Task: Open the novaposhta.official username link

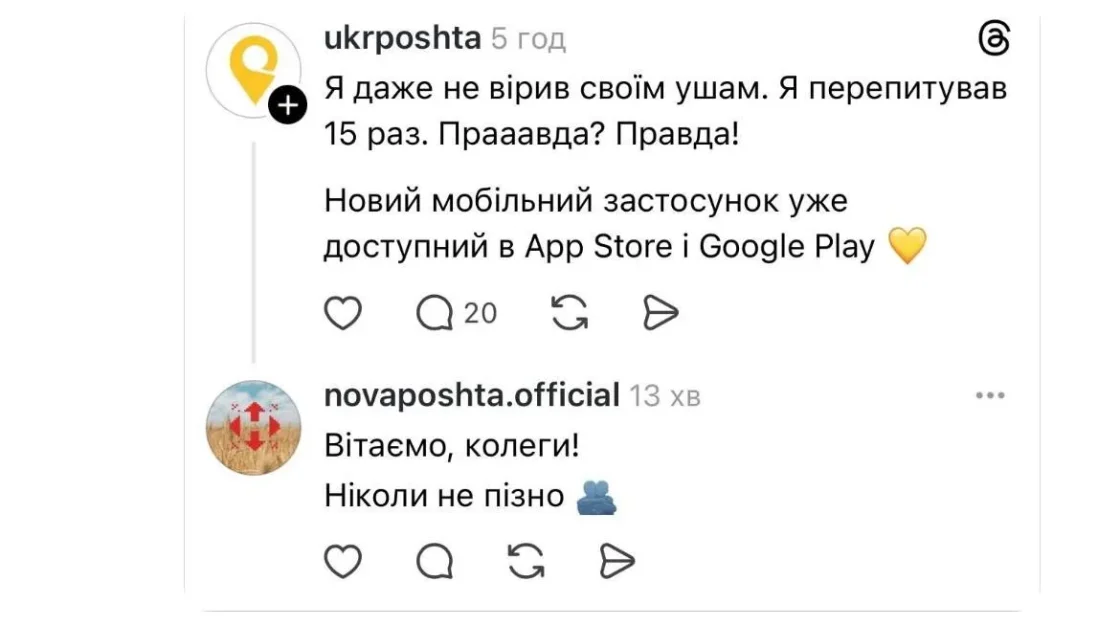Action: [472, 395]
